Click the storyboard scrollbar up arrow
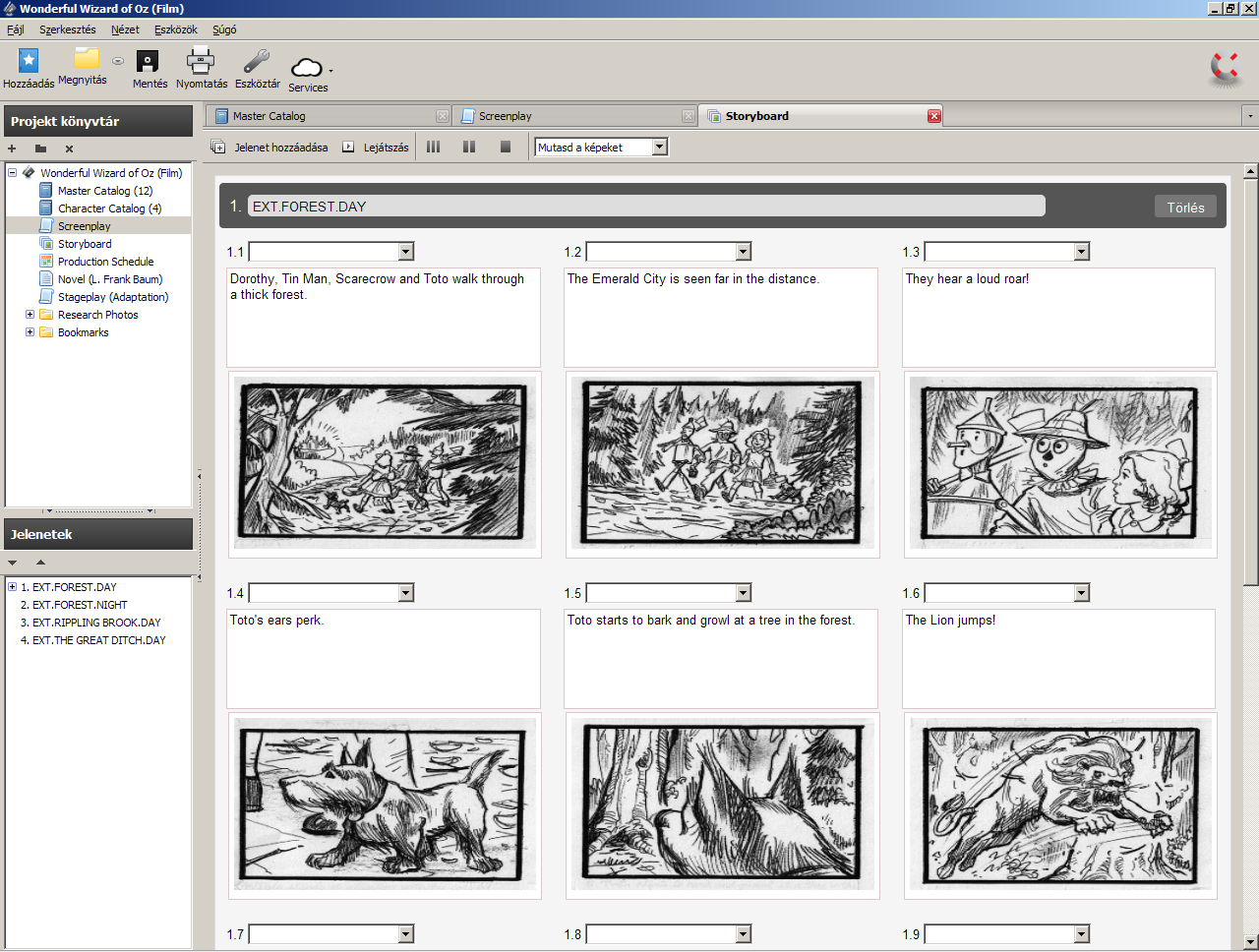The height and width of the screenshot is (952, 1259). pos(1250,171)
